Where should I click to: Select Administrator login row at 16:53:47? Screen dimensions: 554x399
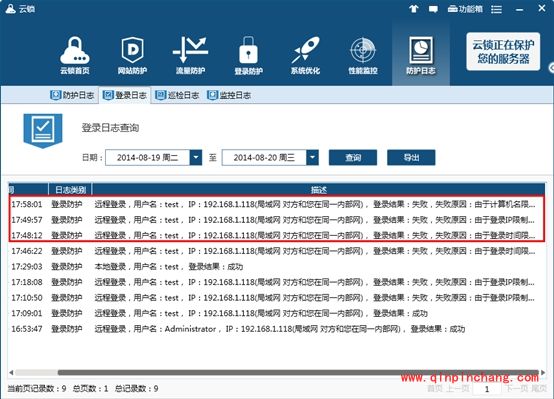tap(276, 329)
